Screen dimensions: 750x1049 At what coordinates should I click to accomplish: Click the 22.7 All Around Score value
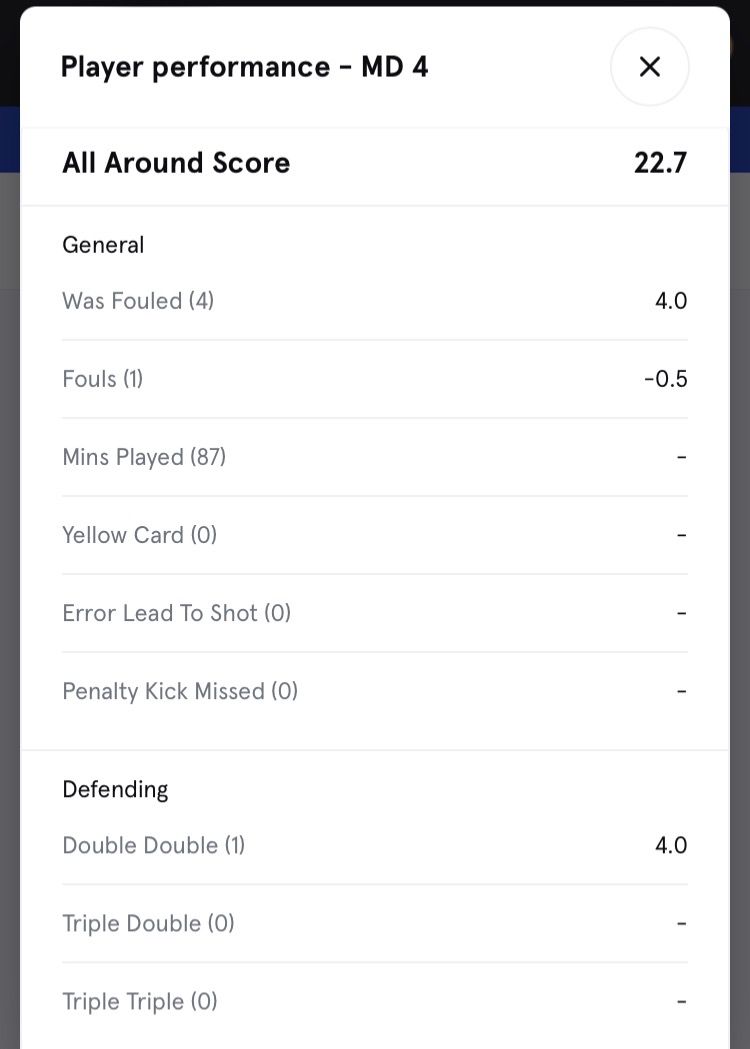pos(660,163)
